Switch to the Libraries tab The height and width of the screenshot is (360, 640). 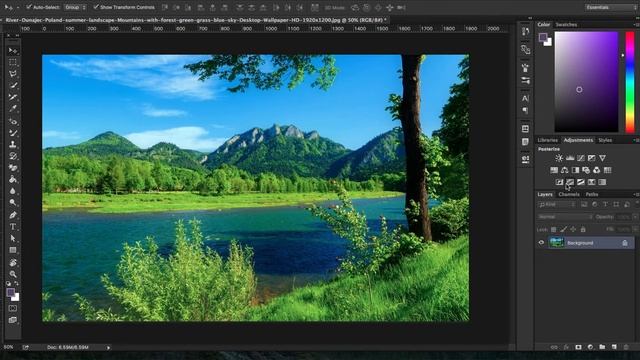(x=547, y=140)
